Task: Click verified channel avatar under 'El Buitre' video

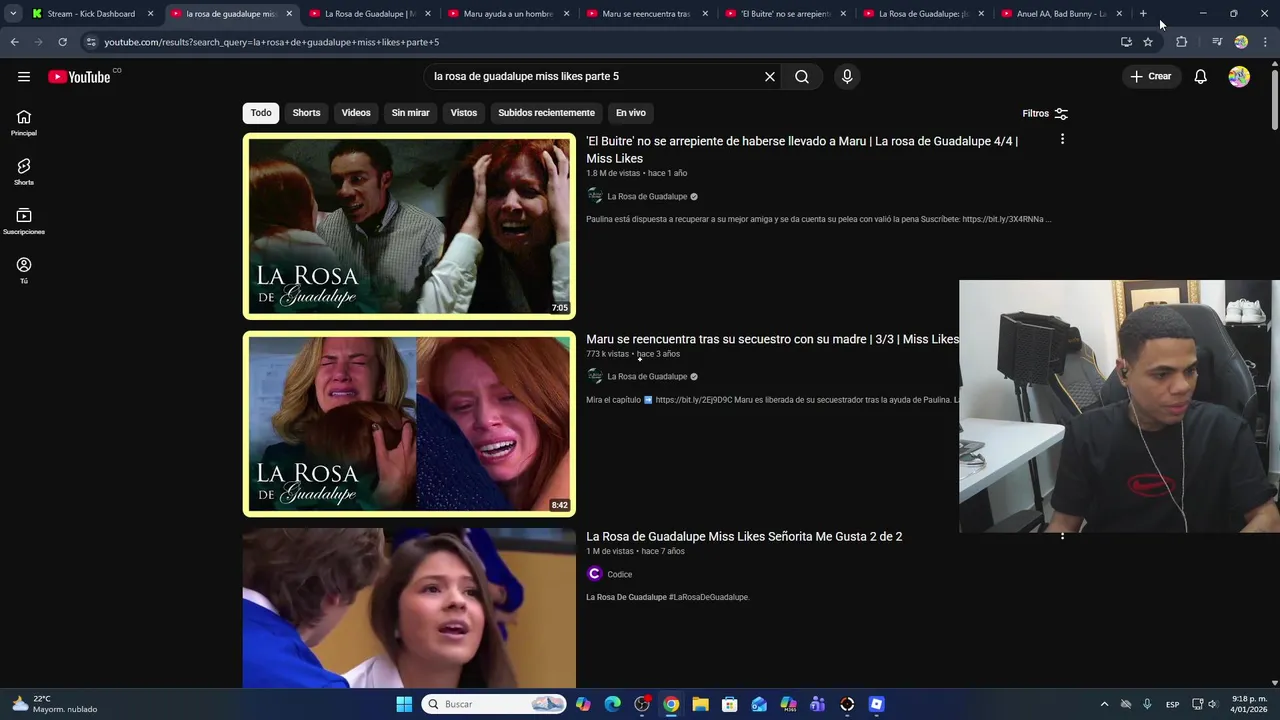Action: click(x=595, y=196)
